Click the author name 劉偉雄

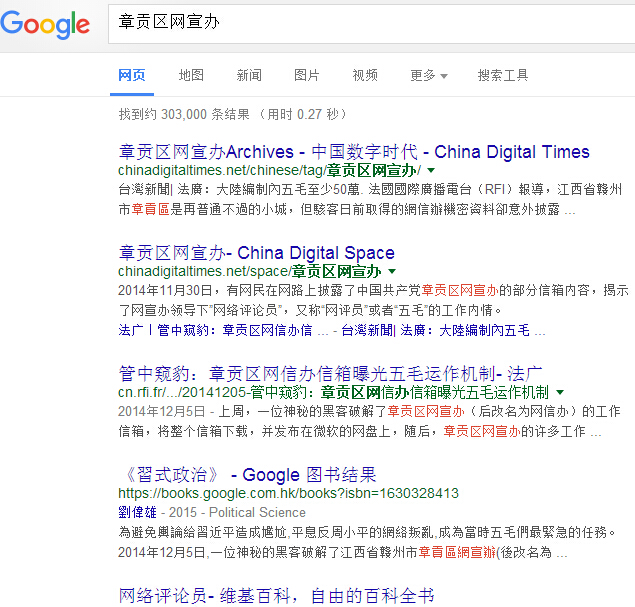pos(138,512)
